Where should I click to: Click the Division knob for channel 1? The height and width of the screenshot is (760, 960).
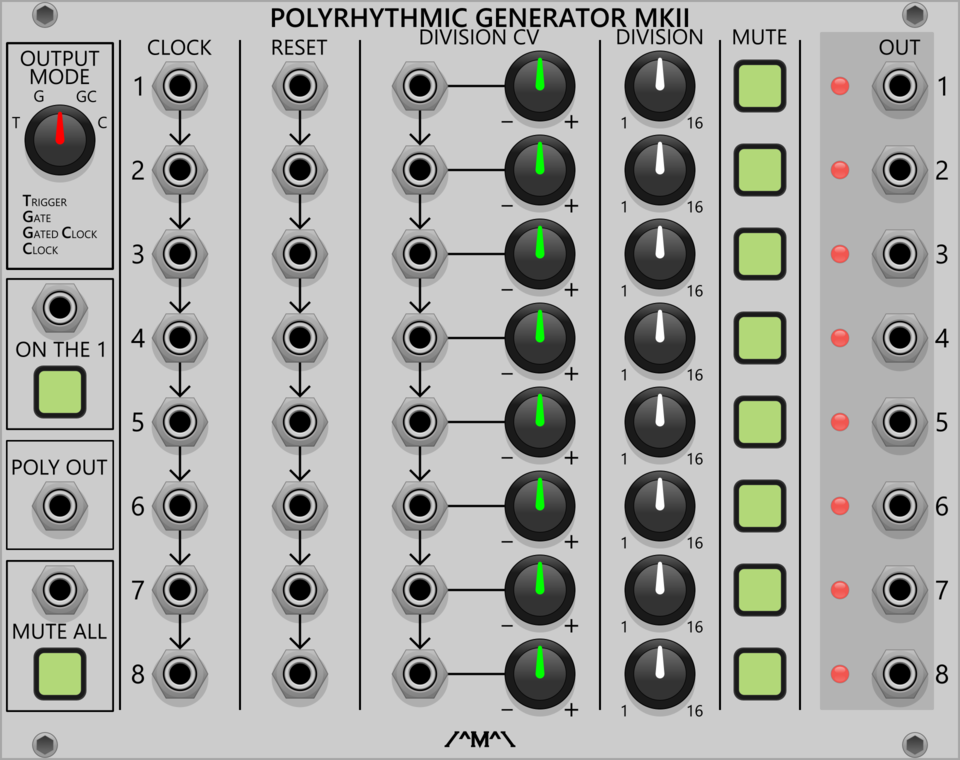coord(660,86)
